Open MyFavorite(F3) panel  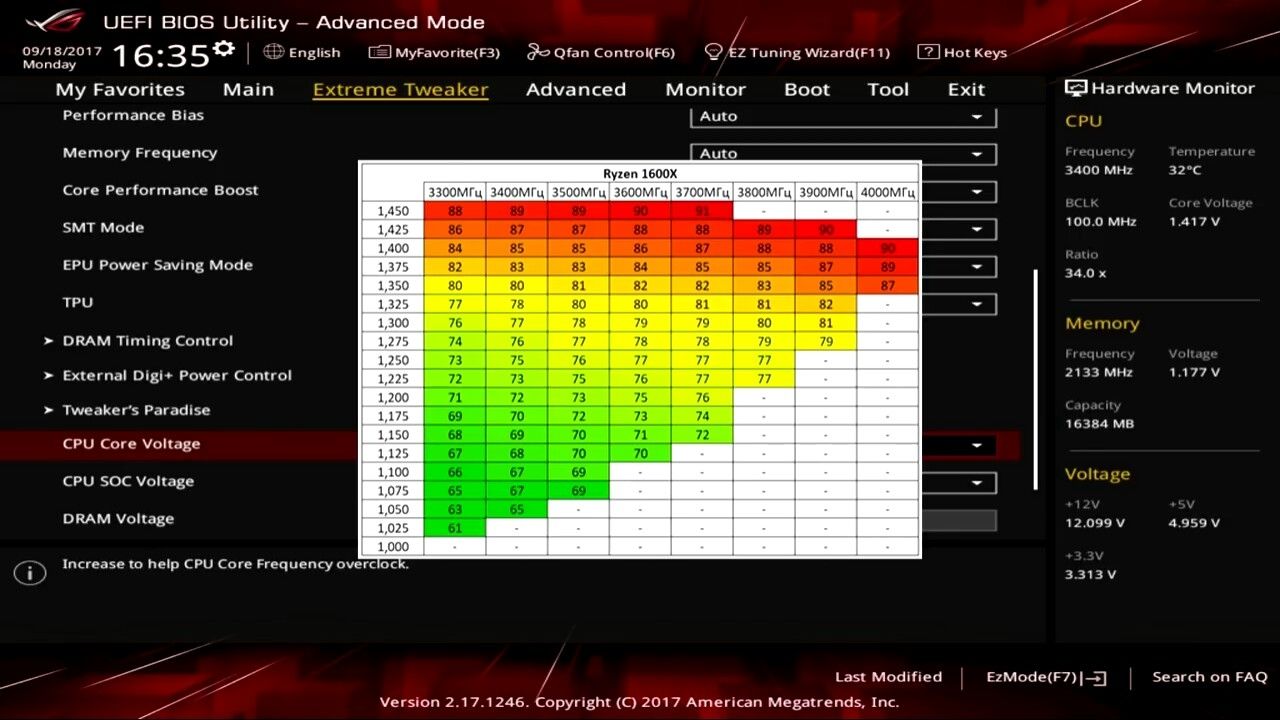(x=434, y=52)
